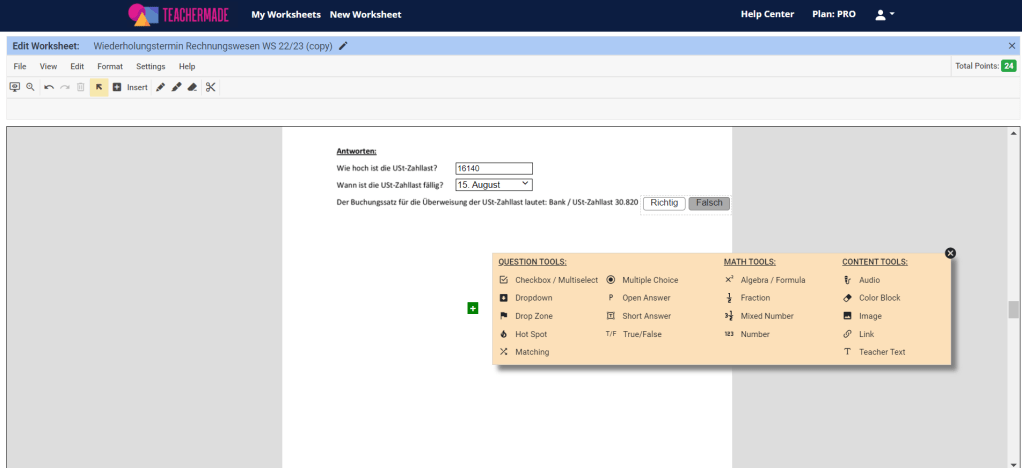Open the Help Center link
This screenshot has height=468, width=1022.
click(x=767, y=14)
